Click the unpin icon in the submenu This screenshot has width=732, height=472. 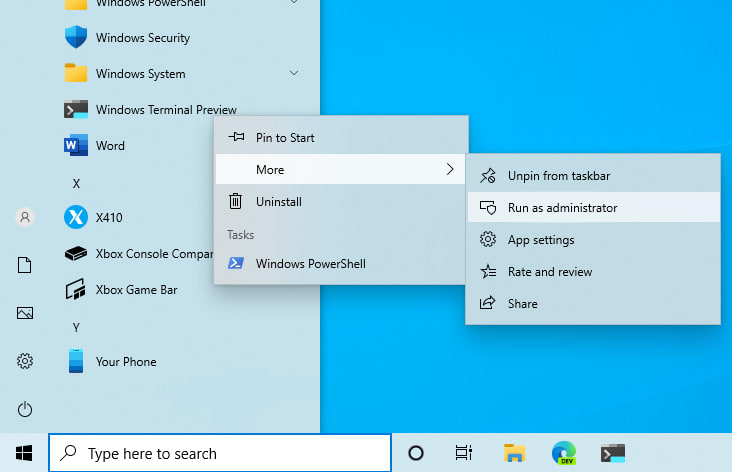pos(488,176)
